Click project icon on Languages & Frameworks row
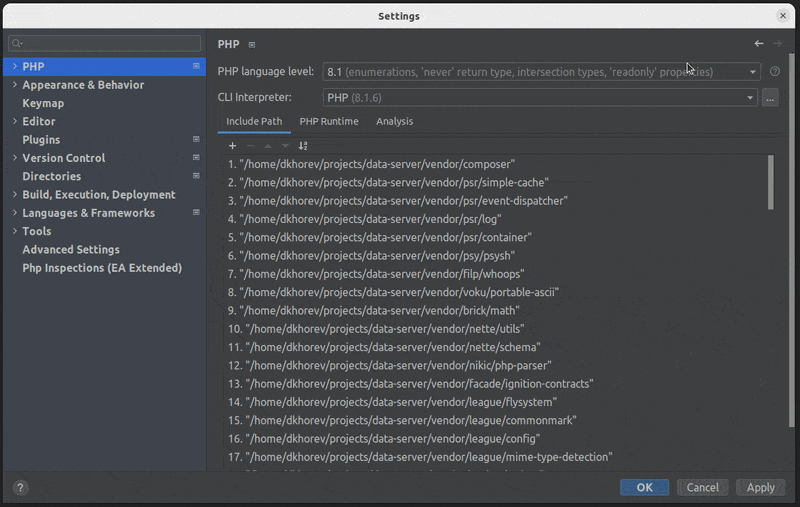Viewport: 800px width, 507px height. [x=196, y=212]
